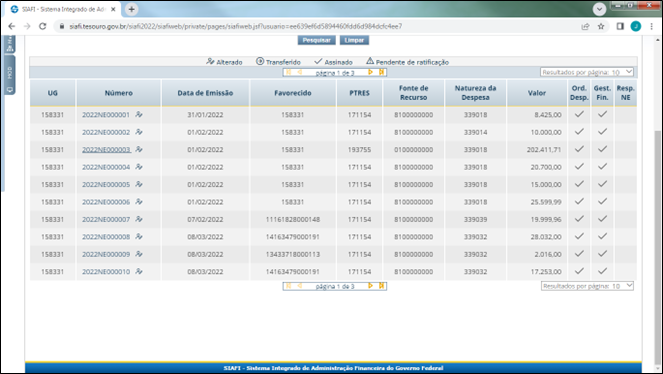Sort by Valor column header
The image size is (663, 374).
[537, 93]
